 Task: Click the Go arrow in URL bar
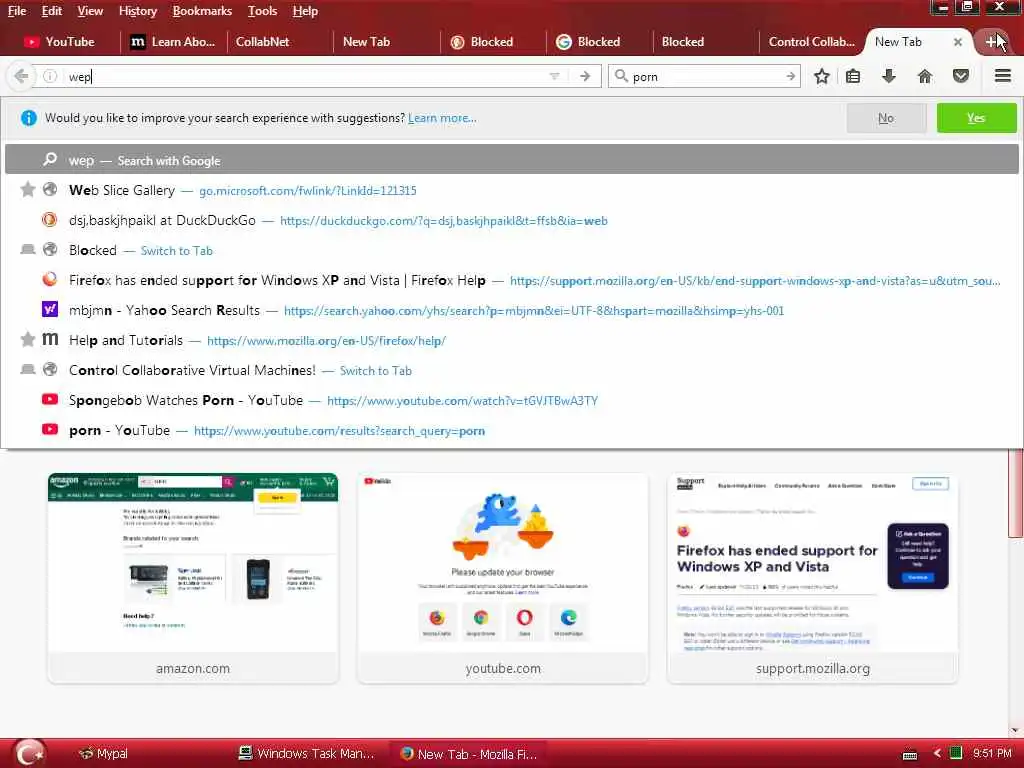tap(584, 76)
